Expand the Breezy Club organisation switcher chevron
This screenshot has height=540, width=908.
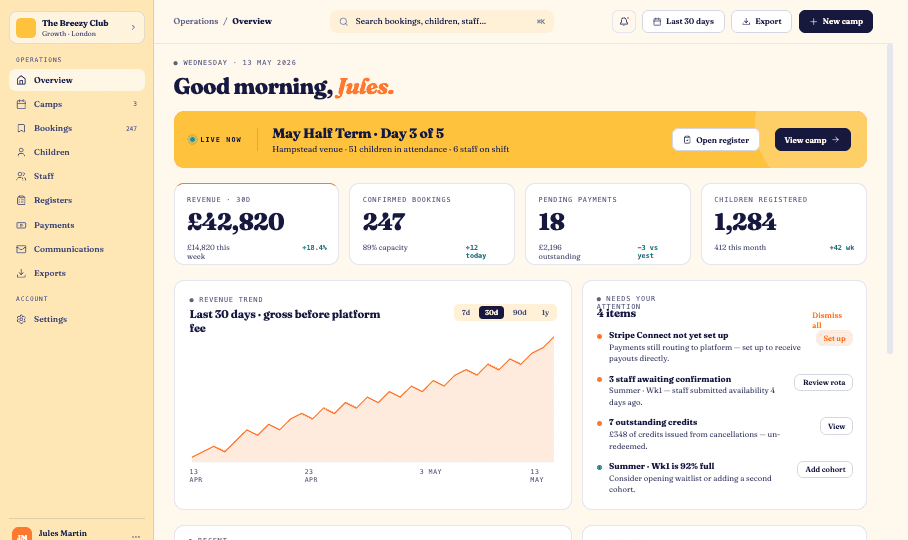pyautogui.click(x=133, y=27)
